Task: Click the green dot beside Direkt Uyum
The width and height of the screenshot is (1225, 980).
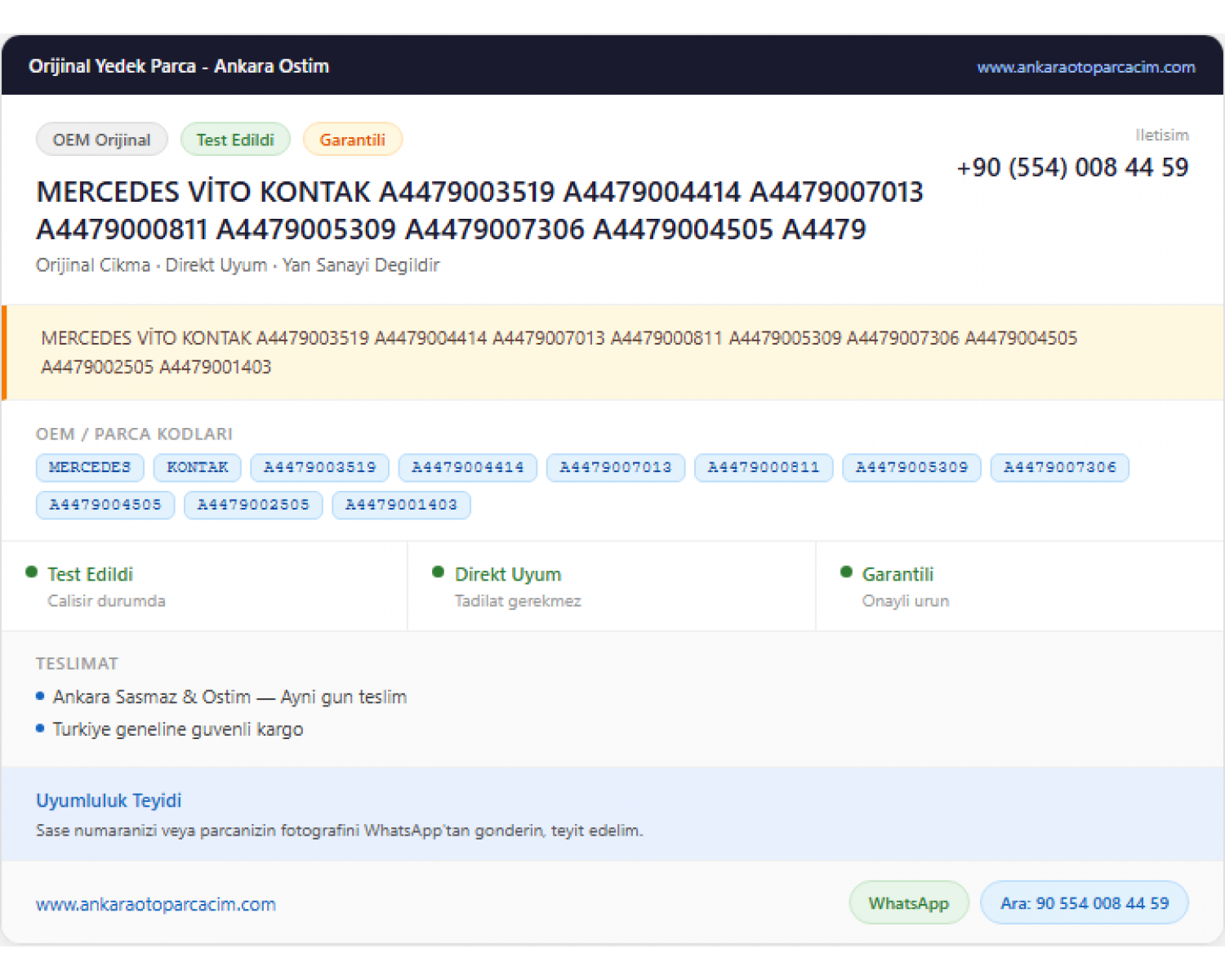Action: coord(439,572)
